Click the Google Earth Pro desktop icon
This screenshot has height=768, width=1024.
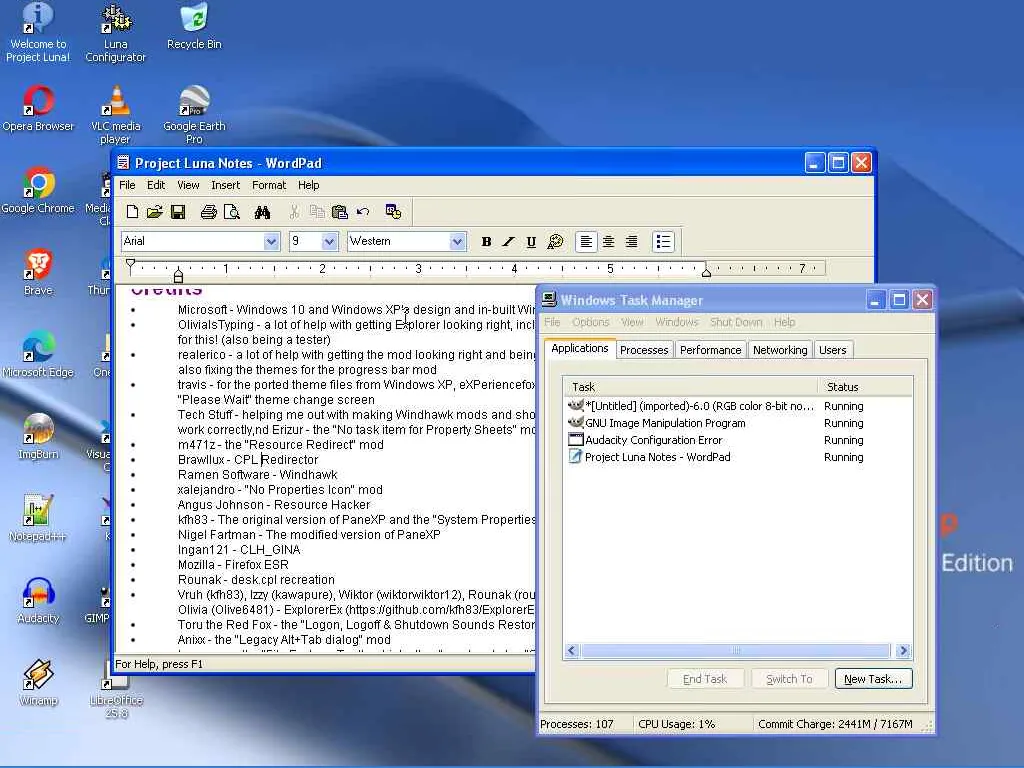click(194, 115)
